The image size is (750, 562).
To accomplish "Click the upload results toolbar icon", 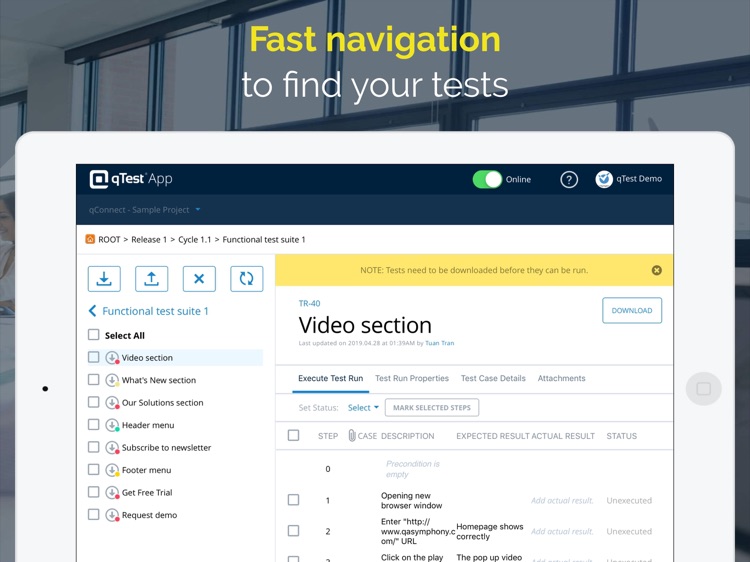I will click(151, 278).
